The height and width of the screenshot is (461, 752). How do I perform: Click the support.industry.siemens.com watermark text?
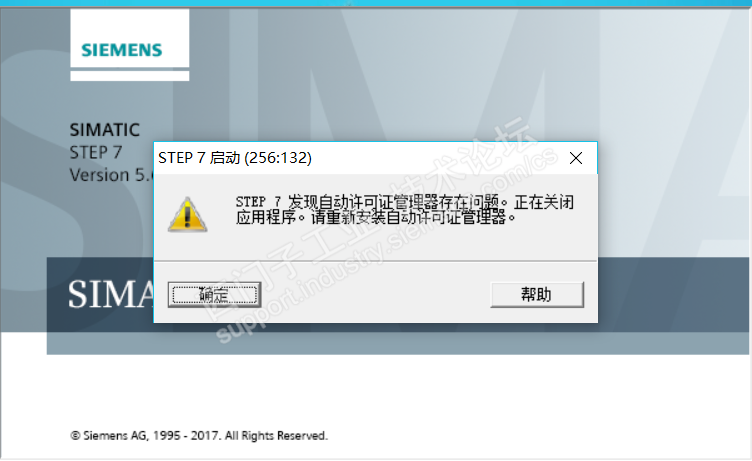click(386, 247)
